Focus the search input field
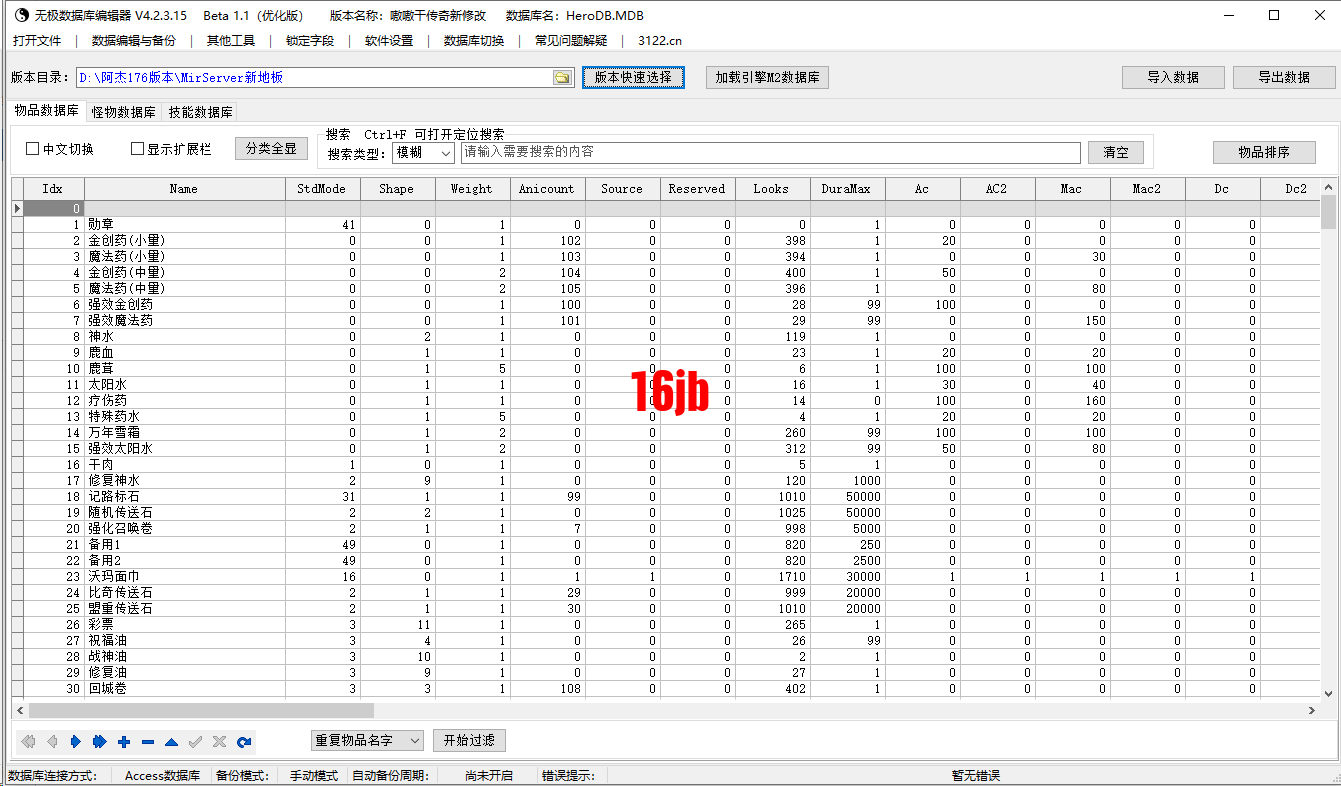1341x786 pixels. [768, 153]
